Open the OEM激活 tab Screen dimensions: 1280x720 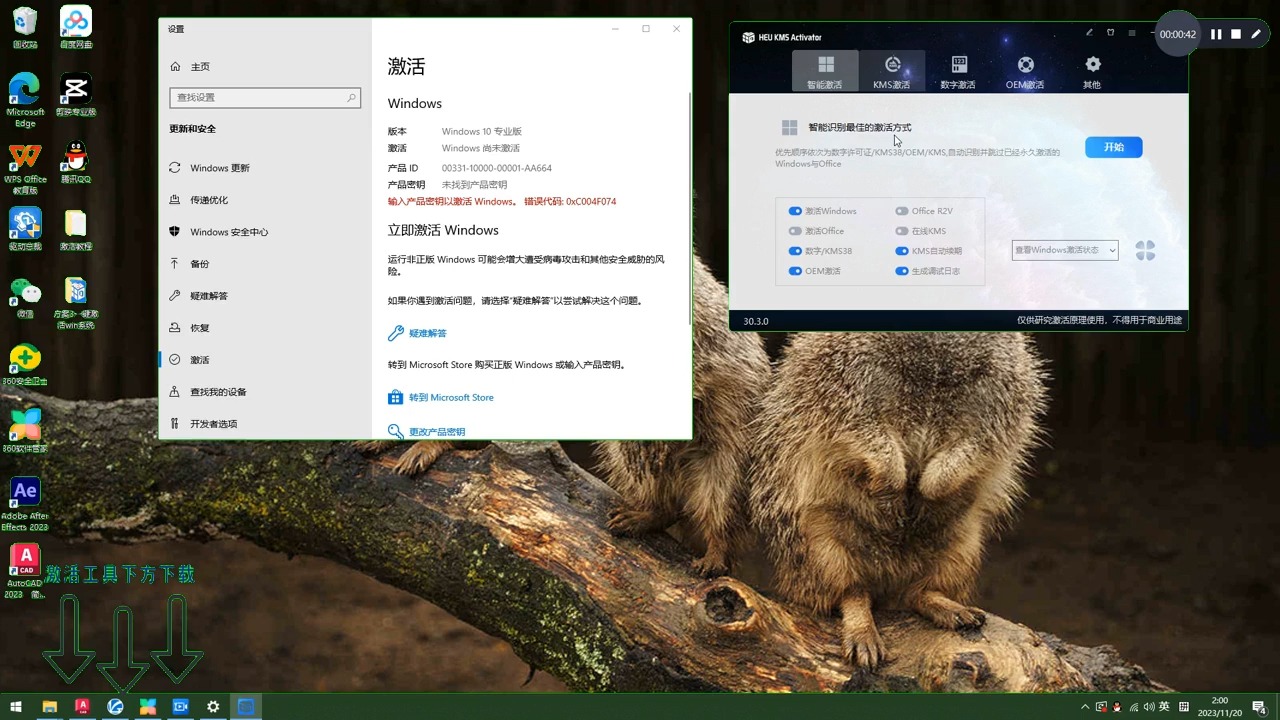pyautogui.click(x=1025, y=71)
